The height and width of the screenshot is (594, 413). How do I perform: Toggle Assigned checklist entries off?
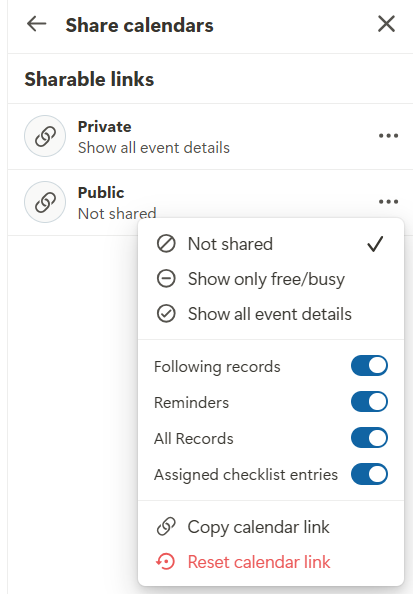pyautogui.click(x=369, y=474)
